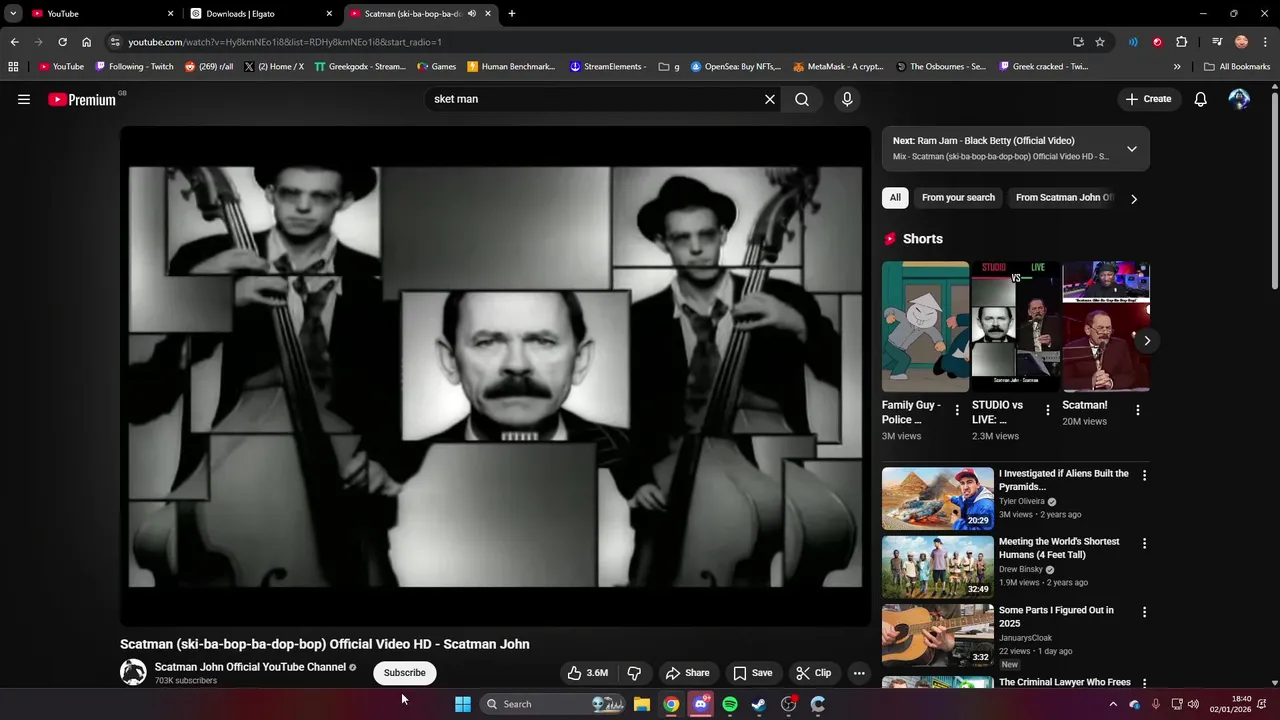1280x720 pixels.
Task: Clear the search box with the X
Action: coord(770,99)
